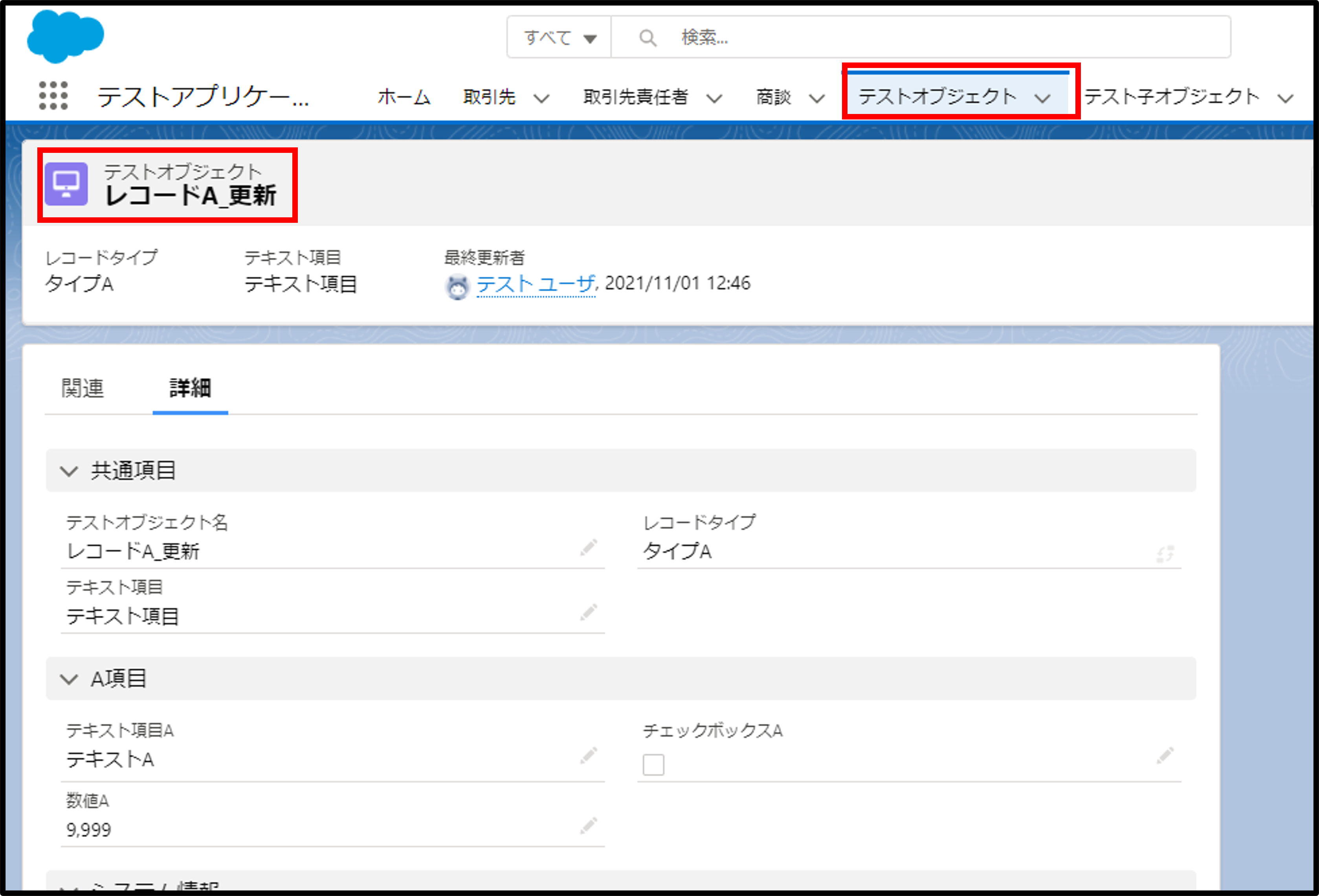Collapse the 共通項目 section
The width and height of the screenshot is (1319, 896).
tap(69, 471)
